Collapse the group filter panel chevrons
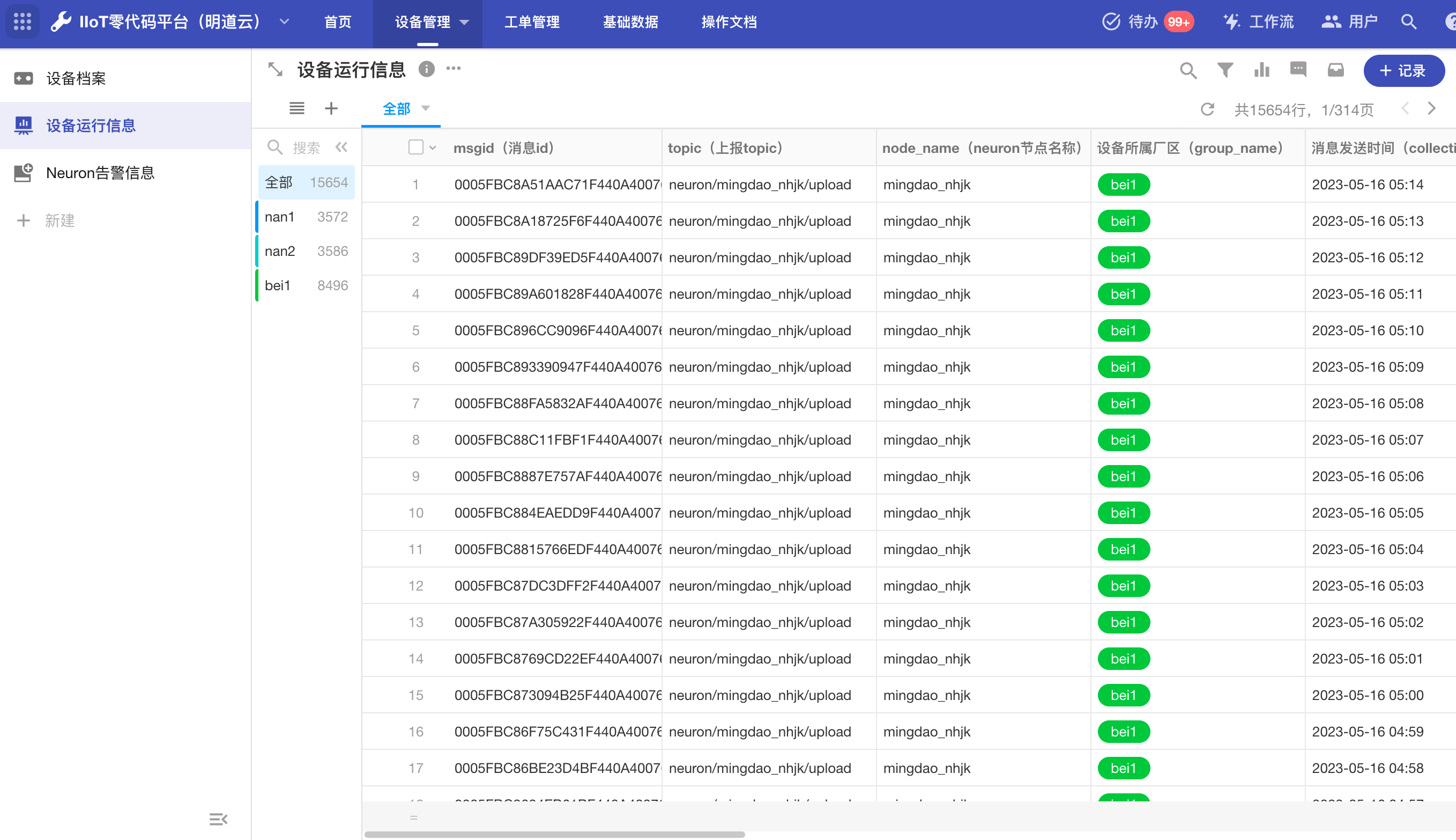The height and width of the screenshot is (840, 1456). (342, 148)
